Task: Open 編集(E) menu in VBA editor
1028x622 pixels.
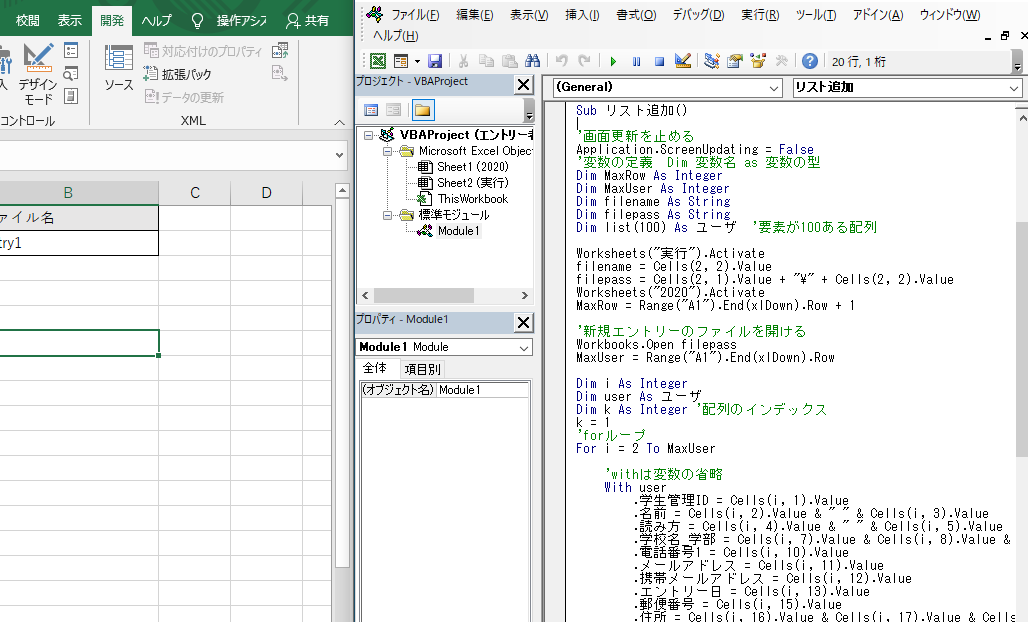Action: tap(475, 14)
